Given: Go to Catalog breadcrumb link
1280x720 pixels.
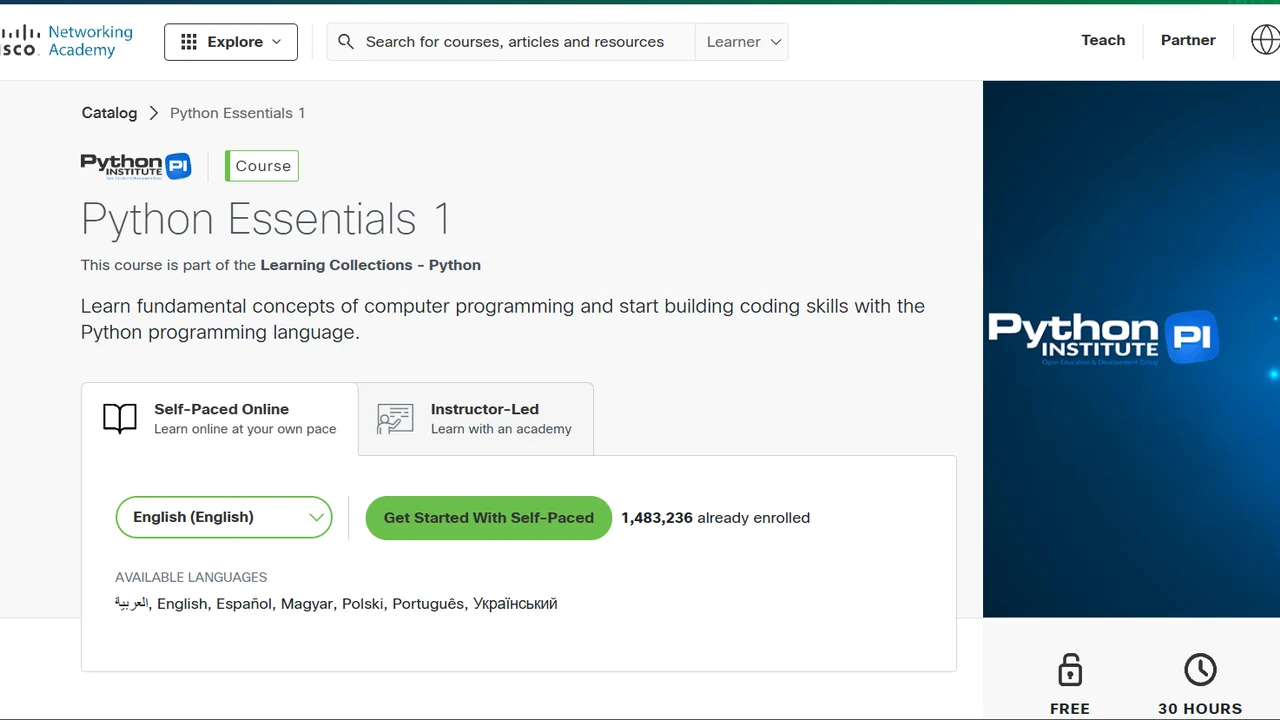Looking at the screenshot, I should [x=109, y=113].
